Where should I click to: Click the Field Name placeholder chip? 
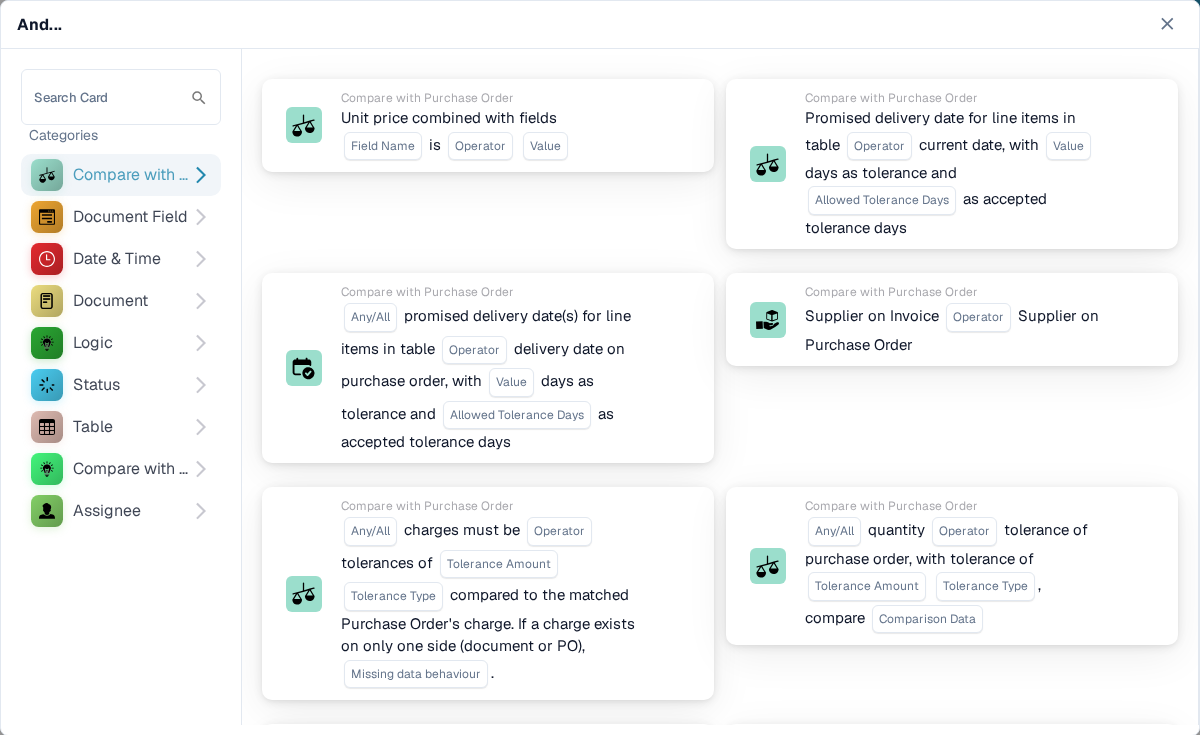click(x=383, y=146)
